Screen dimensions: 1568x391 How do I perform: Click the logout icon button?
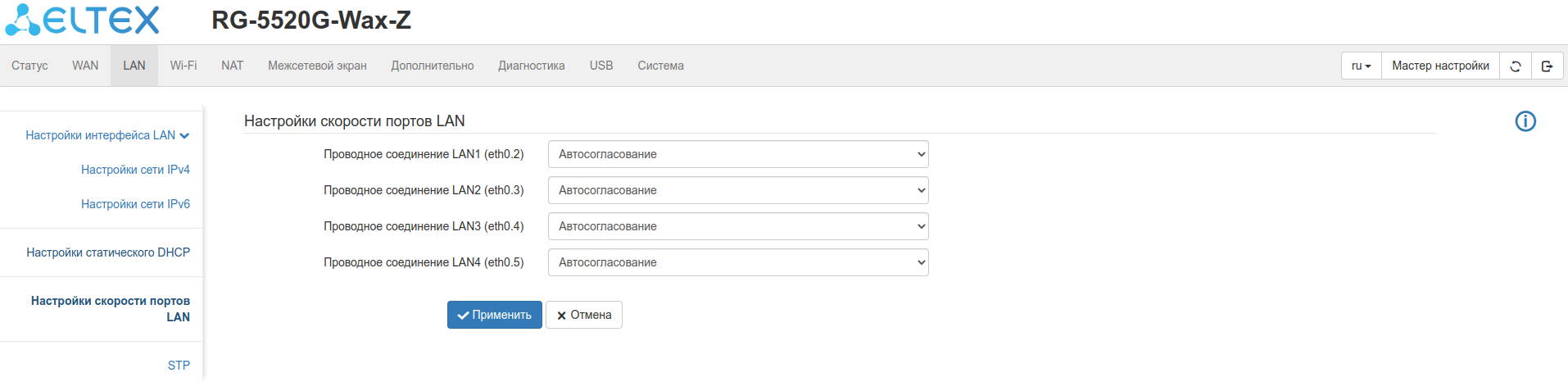tap(1547, 66)
